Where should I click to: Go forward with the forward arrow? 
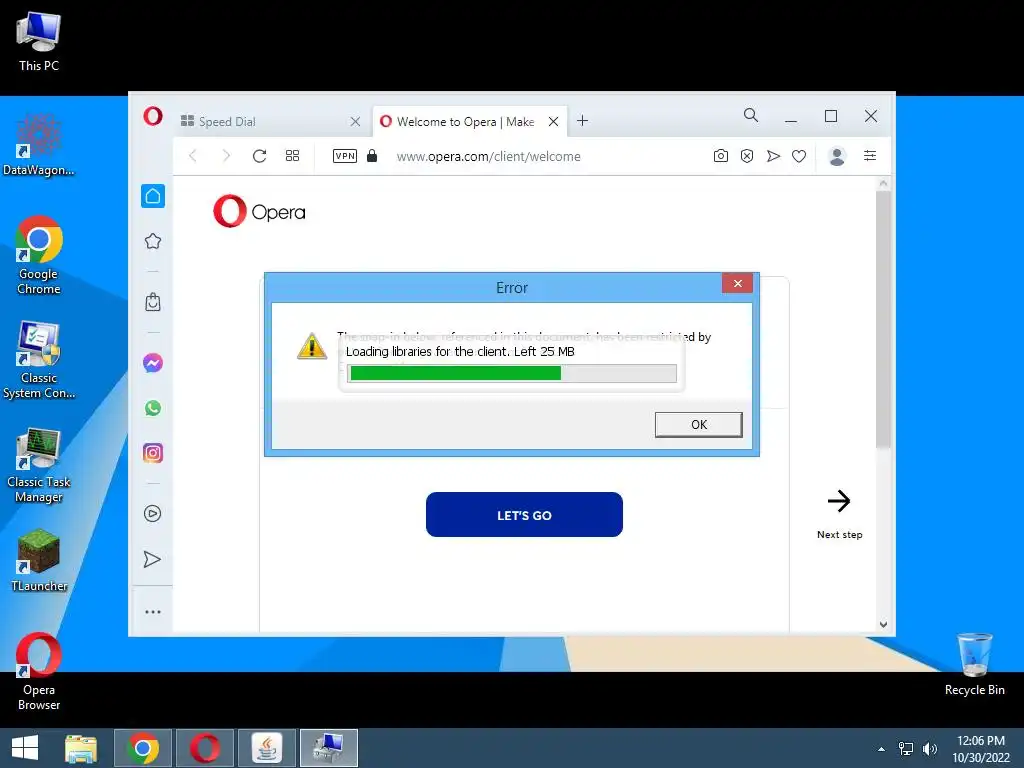click(x=226, y=155)
